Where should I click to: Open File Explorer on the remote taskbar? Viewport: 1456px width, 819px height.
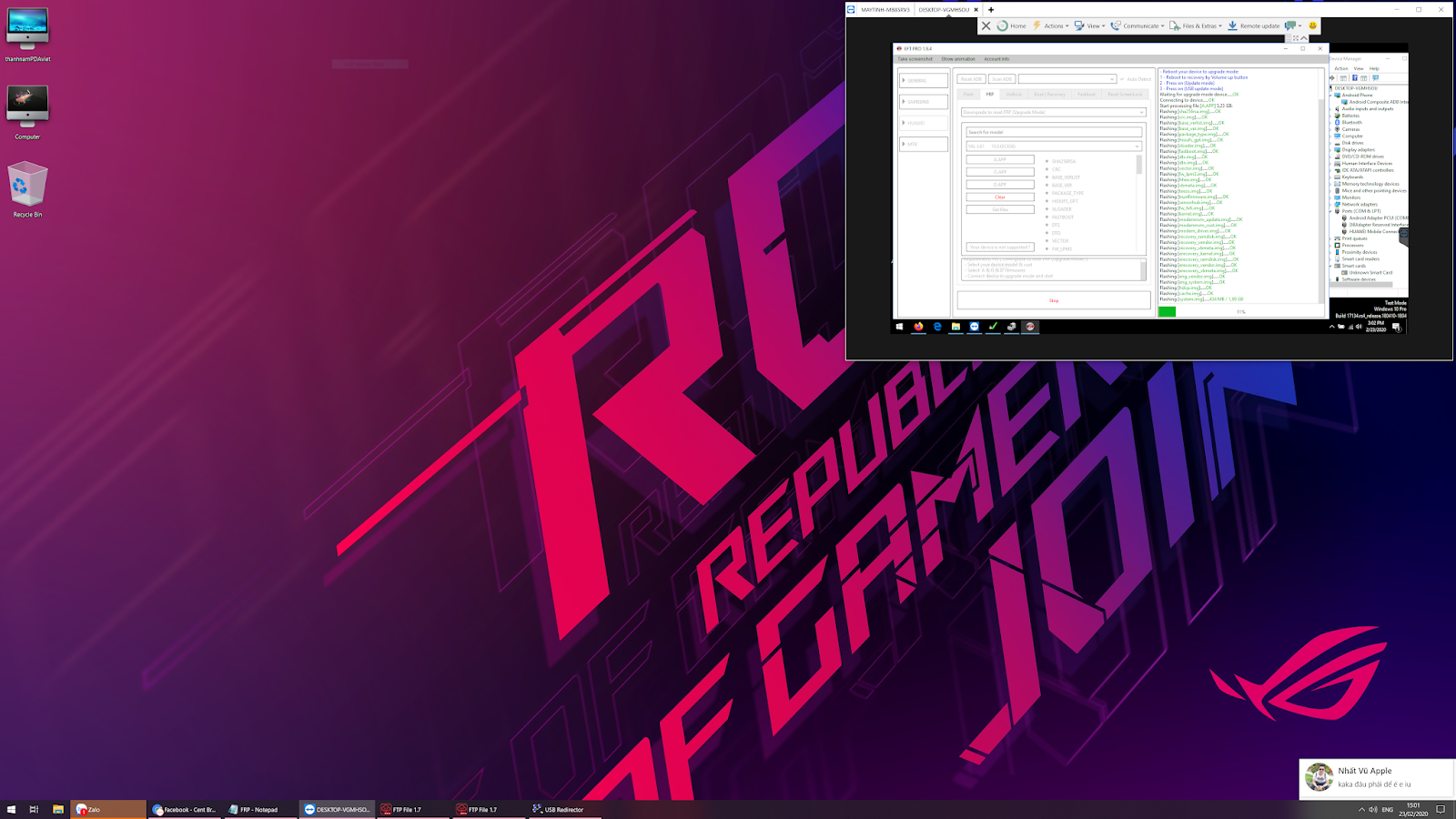tap(955, 326)
